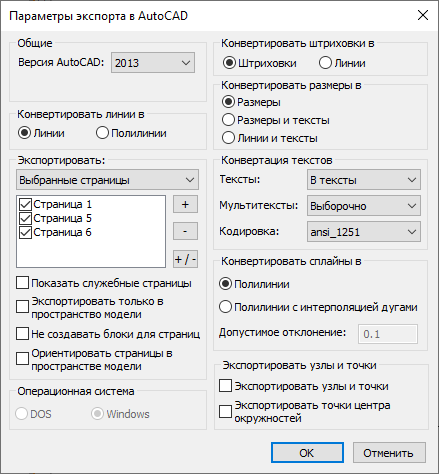Viewport: 439px width, 474px height.
Task: Open the Мультитексты dropdown showing Выборочно
Action: (364, 206)
